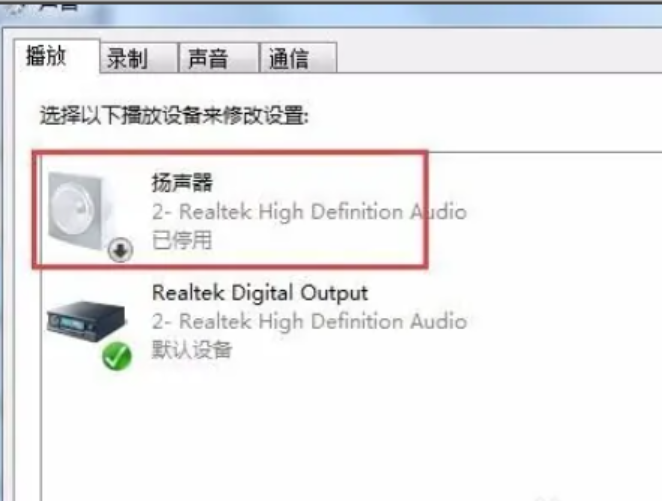Click the down-arrow disabled badge on speaker
Screen dimensions: 662x501
point(121,250)
